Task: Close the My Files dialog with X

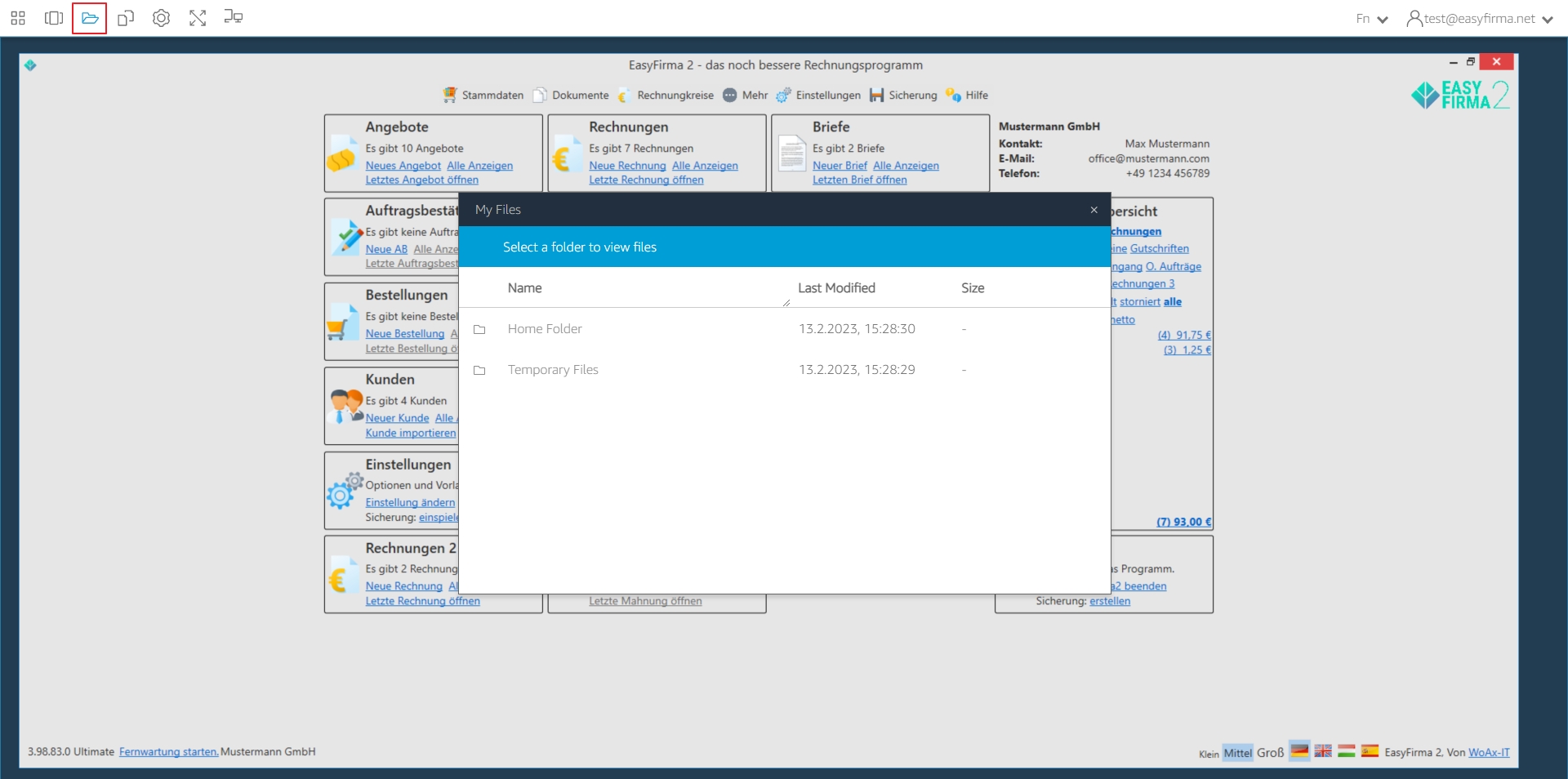Action: (1094, 210)
